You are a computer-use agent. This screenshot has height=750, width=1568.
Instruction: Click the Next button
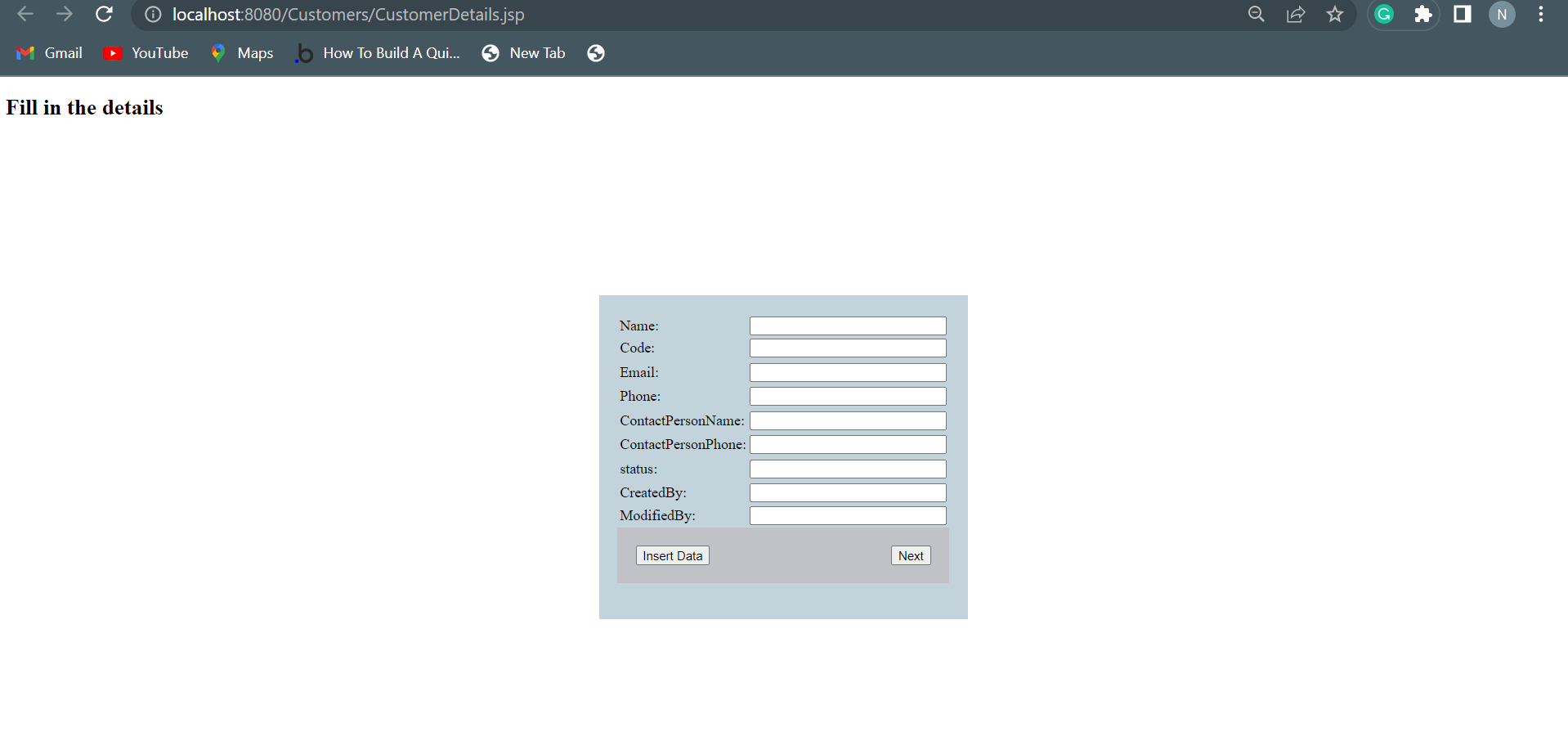tap(910, 555)
